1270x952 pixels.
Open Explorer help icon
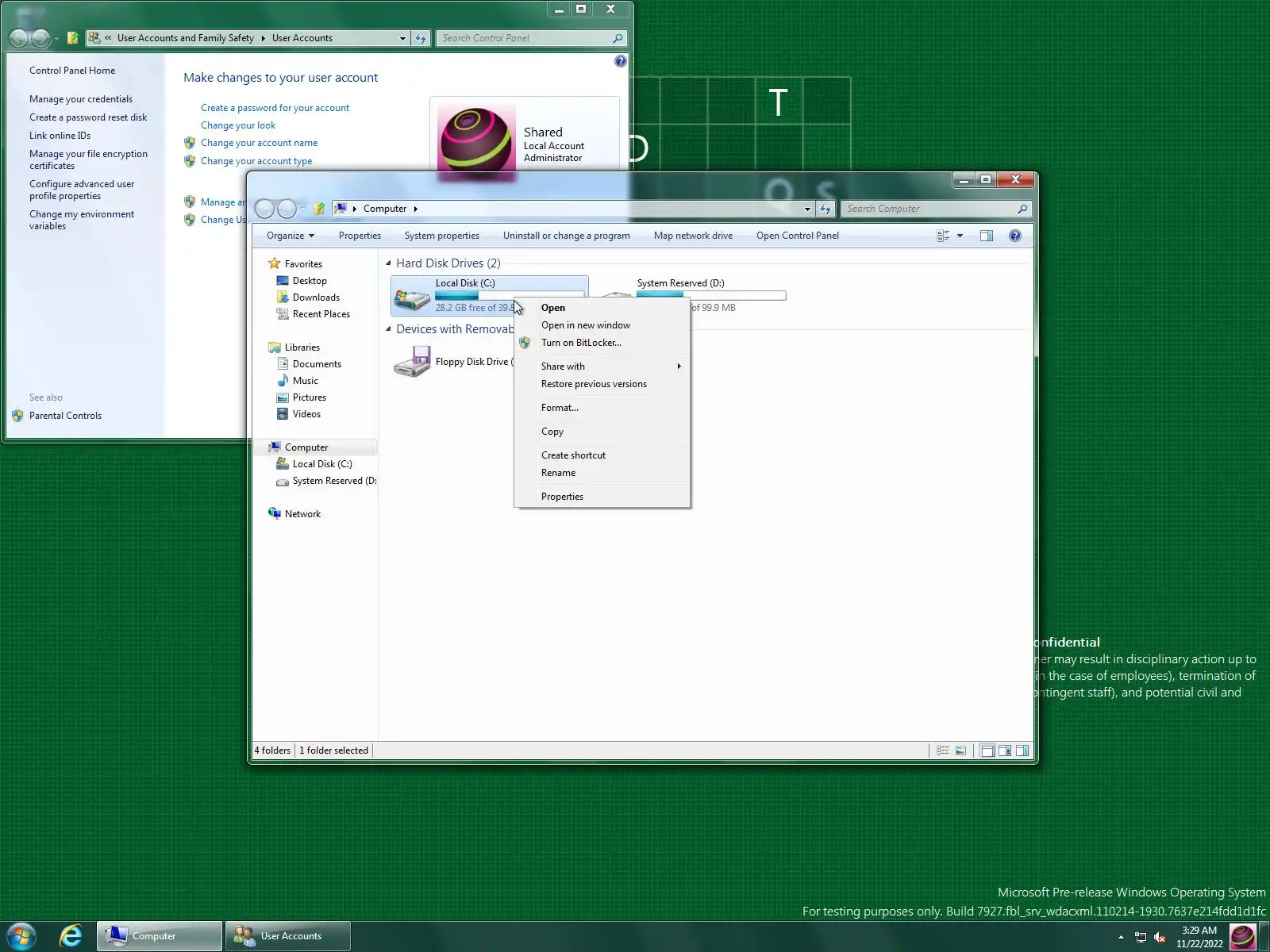1015,236
